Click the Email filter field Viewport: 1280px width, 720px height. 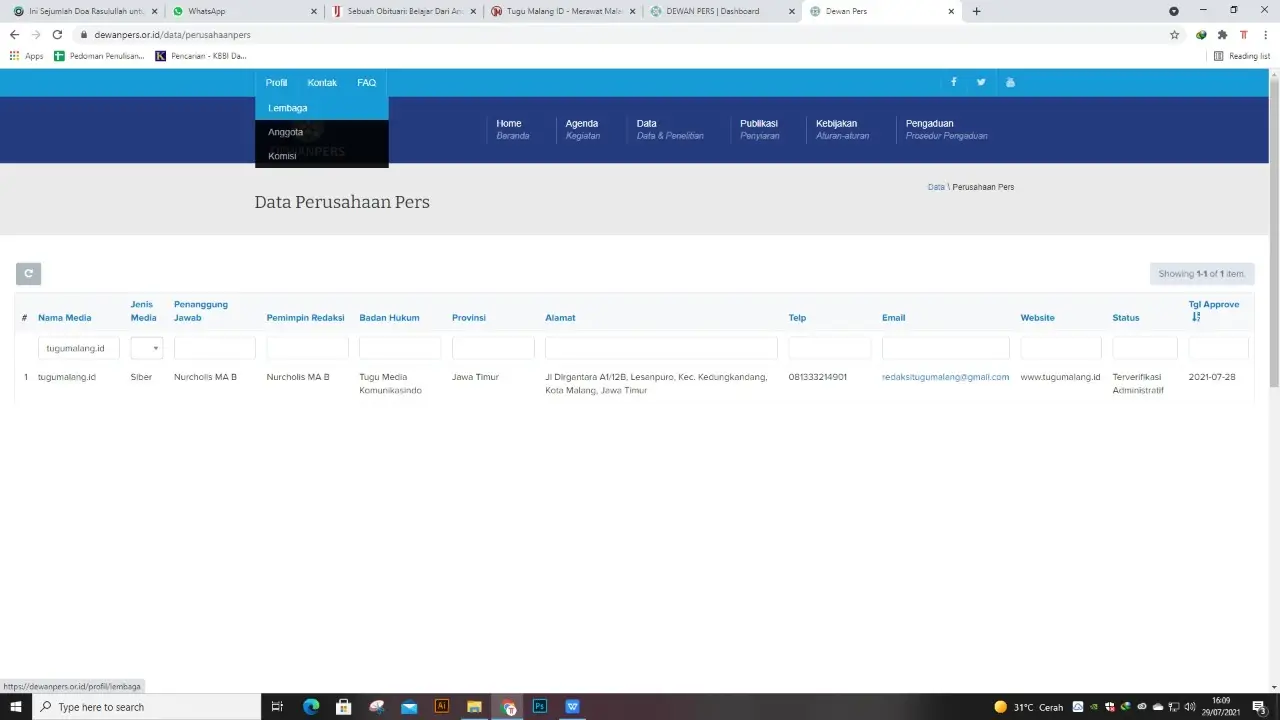946,348
